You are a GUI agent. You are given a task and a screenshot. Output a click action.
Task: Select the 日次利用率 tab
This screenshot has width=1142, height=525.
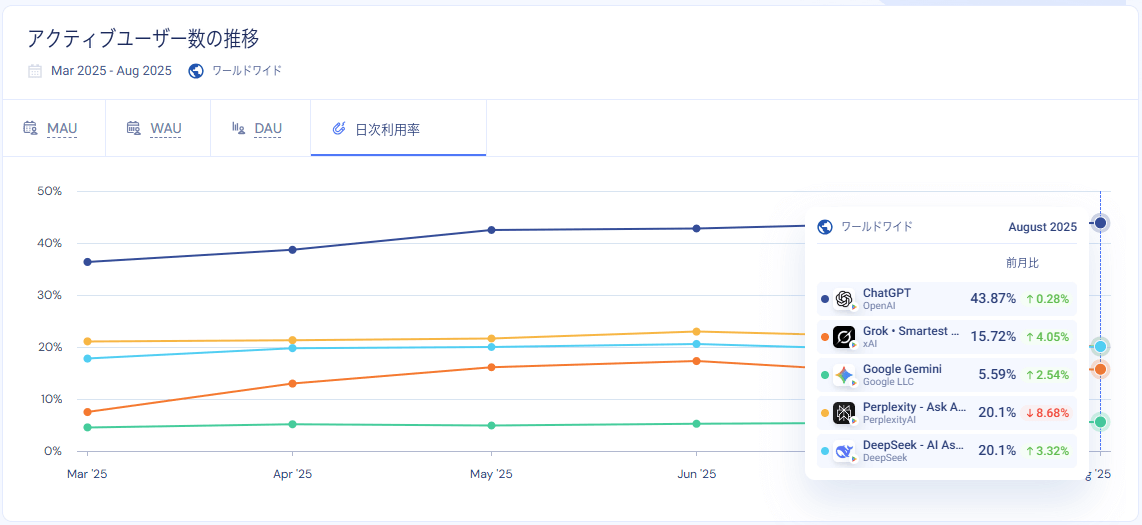point(398,129)
